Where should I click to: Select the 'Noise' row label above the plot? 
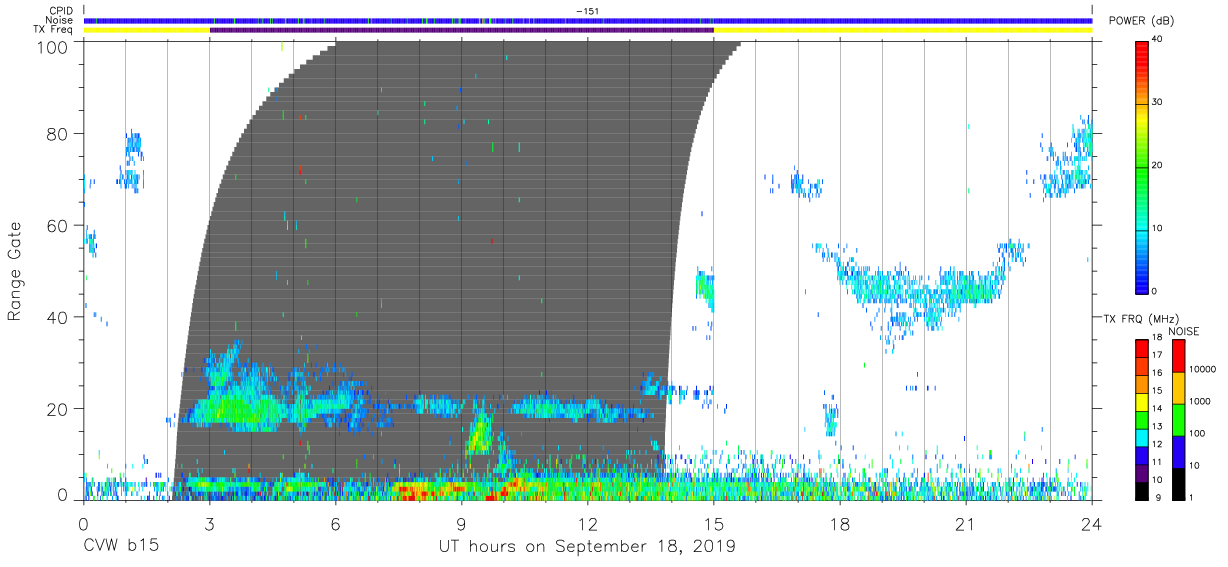(x=60, y=20)
